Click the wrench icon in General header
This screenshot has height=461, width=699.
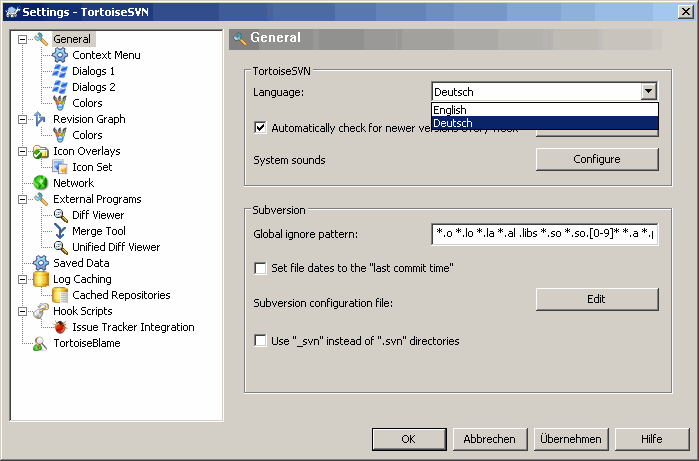click(240, 39)
